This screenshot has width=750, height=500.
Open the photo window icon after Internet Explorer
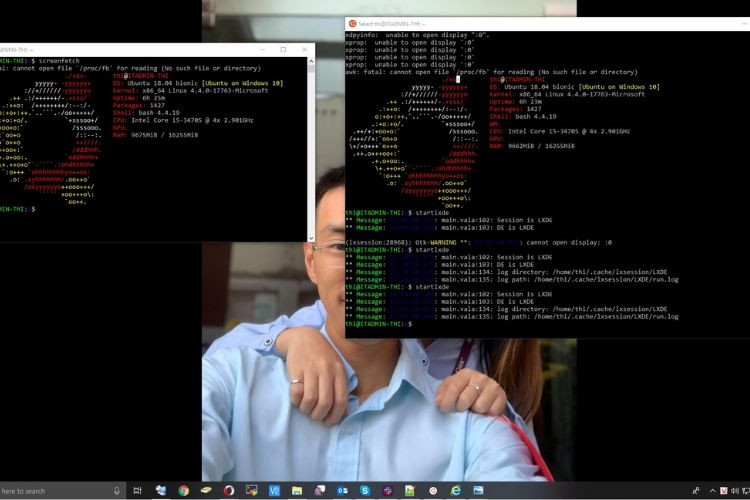(478, 490)
